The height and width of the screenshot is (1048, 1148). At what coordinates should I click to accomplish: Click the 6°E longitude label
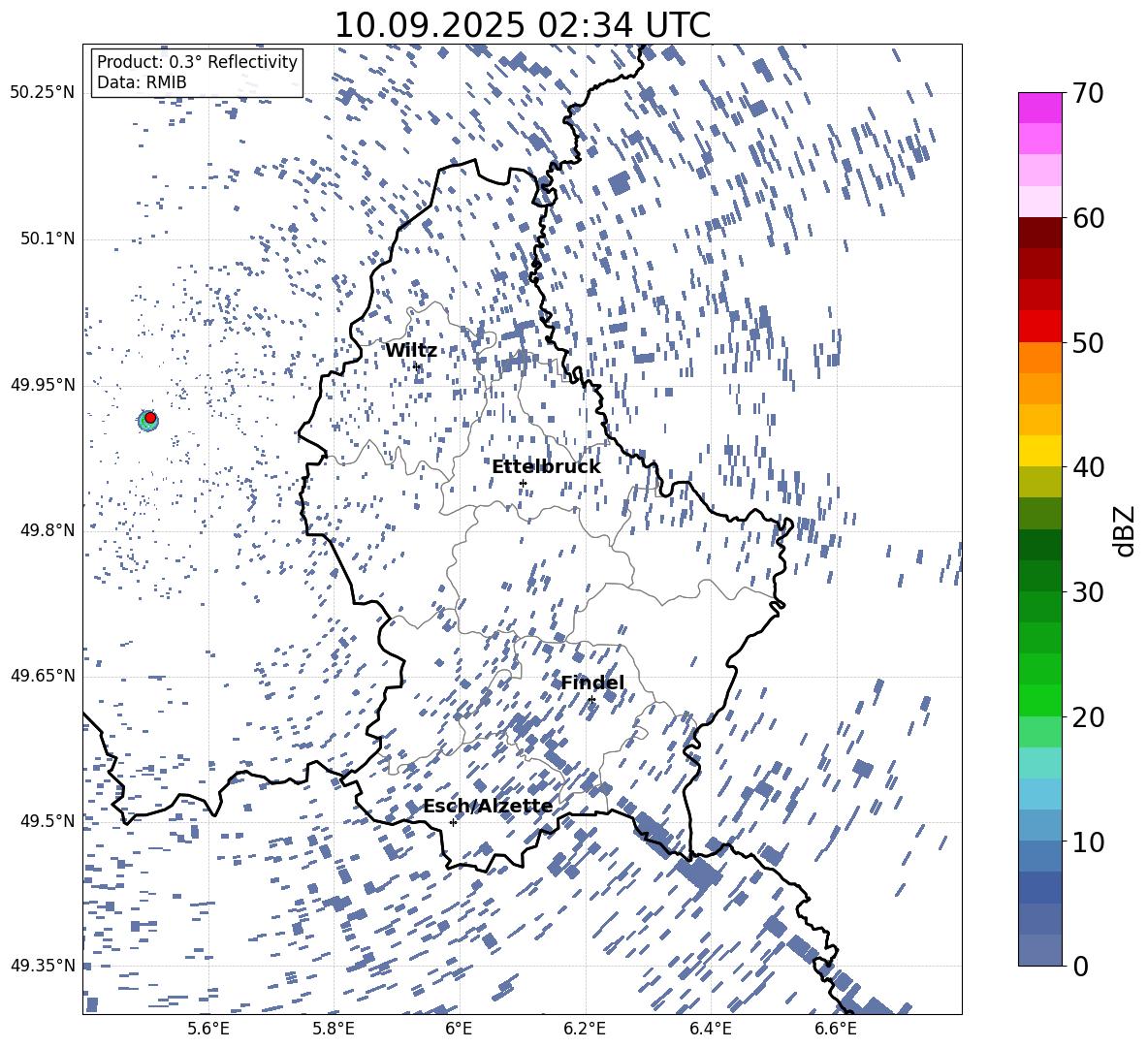(x=459, y=1029)
